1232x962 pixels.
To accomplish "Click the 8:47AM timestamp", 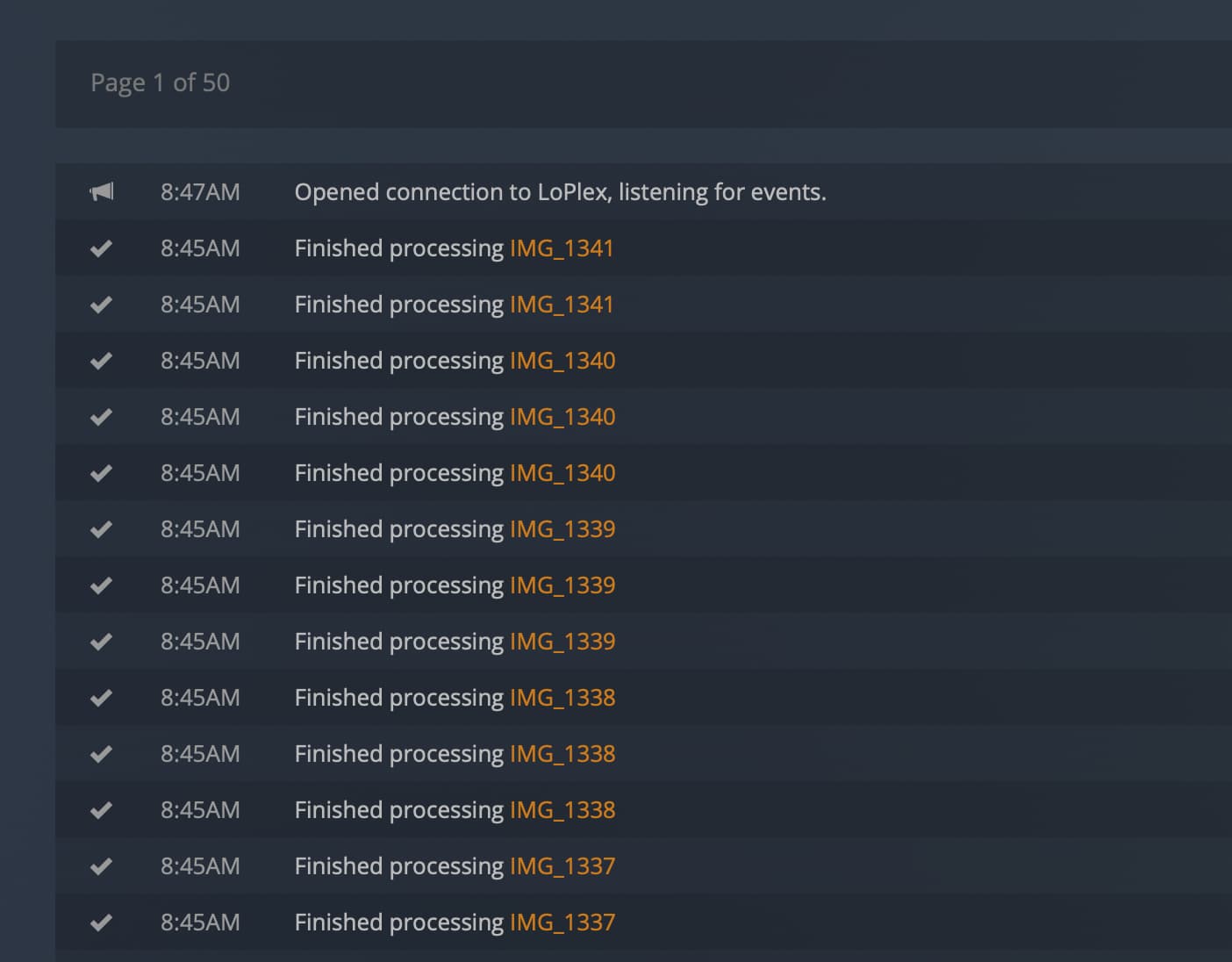I will point(200,192).
